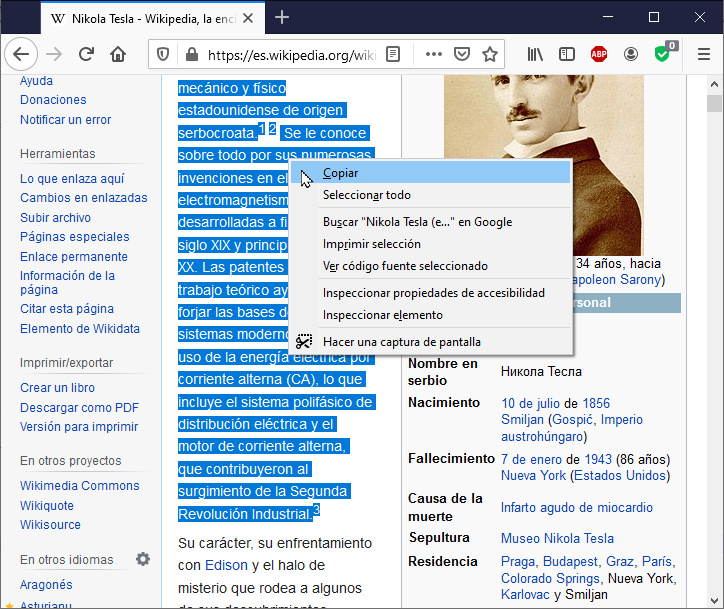The width and height of the screenshot is (724, 609).
Task: Open Adblock Plus extension menu
Action: (599, 54)
